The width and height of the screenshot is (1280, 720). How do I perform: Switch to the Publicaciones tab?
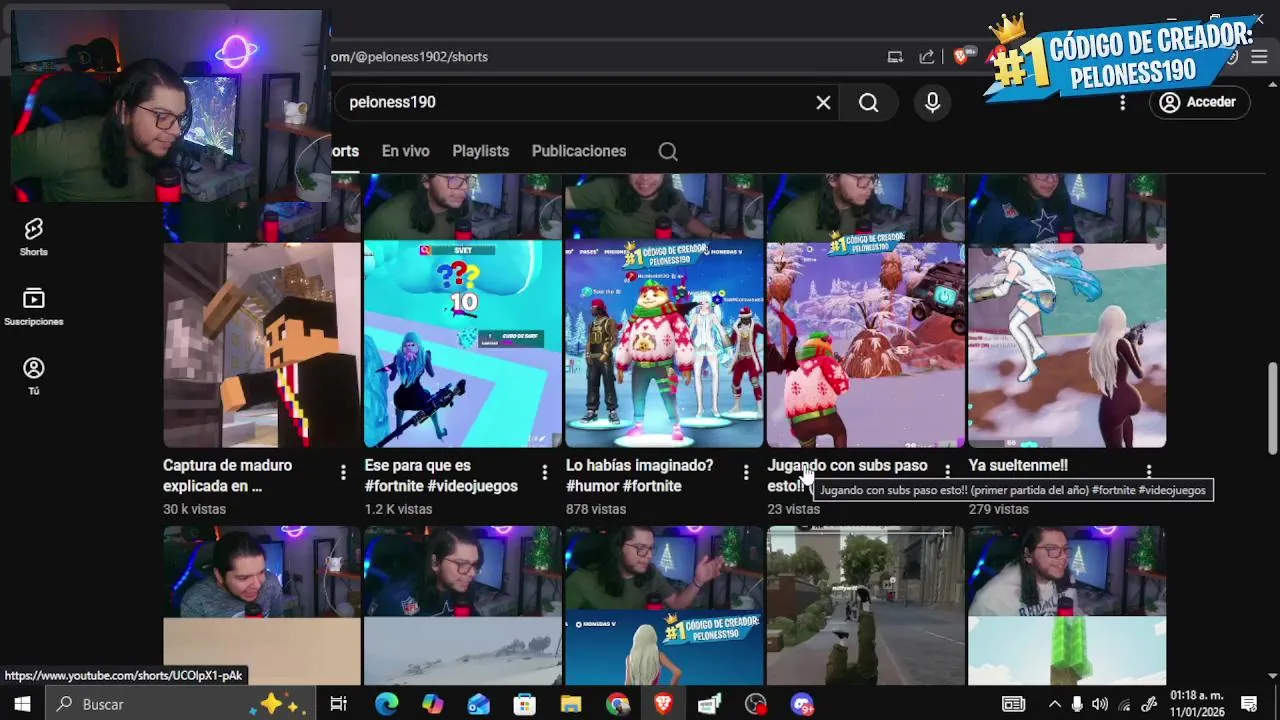coord(579,151)
